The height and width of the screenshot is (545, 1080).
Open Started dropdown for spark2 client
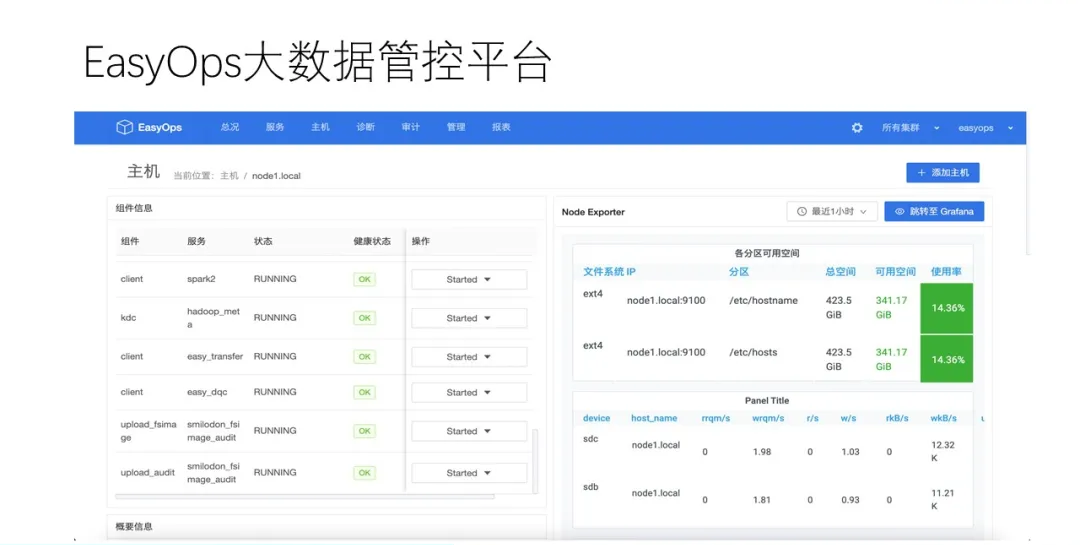tap(469, 279)
